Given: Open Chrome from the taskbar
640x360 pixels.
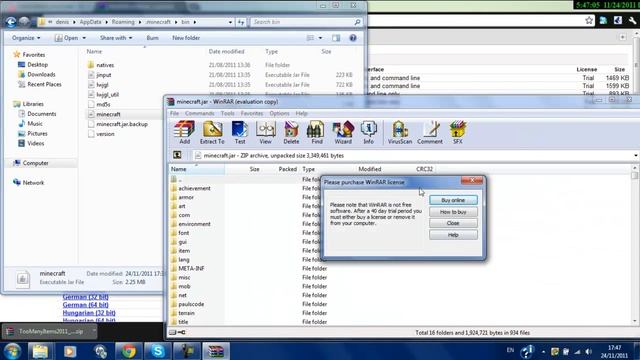Looking at the screenshot, I should 129,351.
